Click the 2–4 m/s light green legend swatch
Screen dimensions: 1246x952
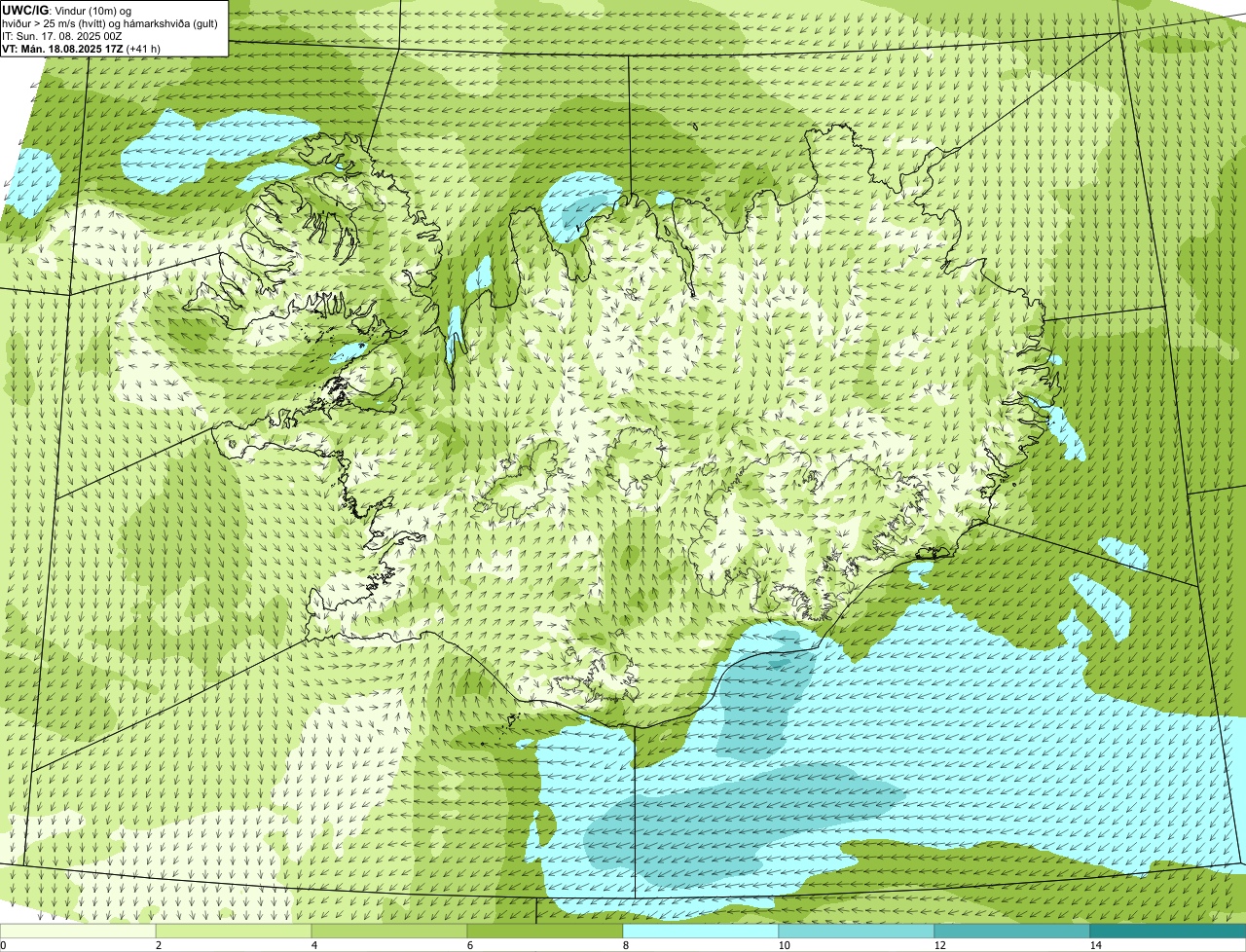(x=234, y=931)
